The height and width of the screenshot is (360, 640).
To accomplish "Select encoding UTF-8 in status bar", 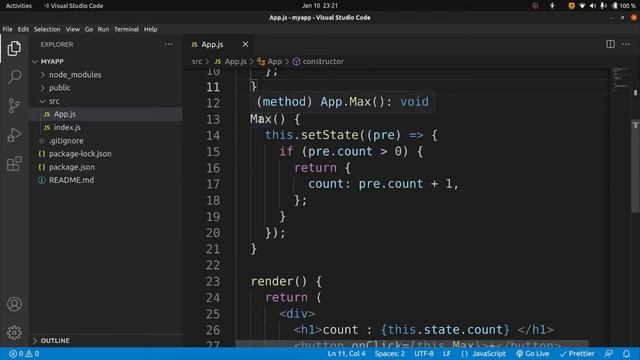I will [424, 354].
